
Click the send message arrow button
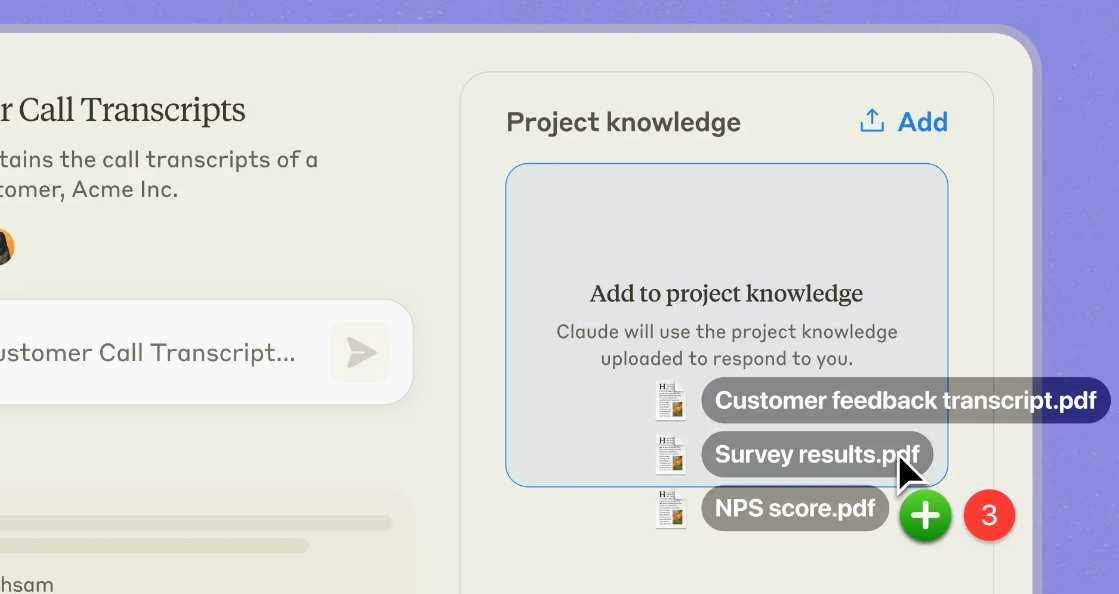click(x=361, y=352)
